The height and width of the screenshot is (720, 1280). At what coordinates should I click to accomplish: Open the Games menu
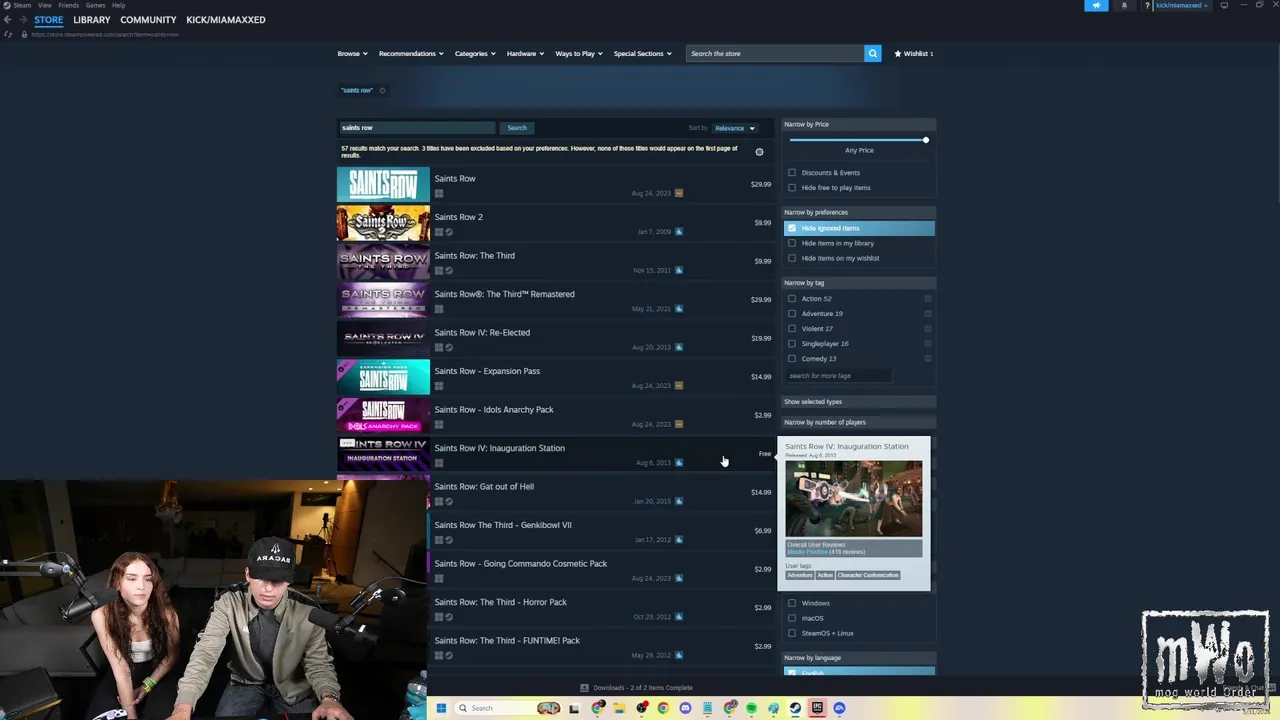point(96,5)
